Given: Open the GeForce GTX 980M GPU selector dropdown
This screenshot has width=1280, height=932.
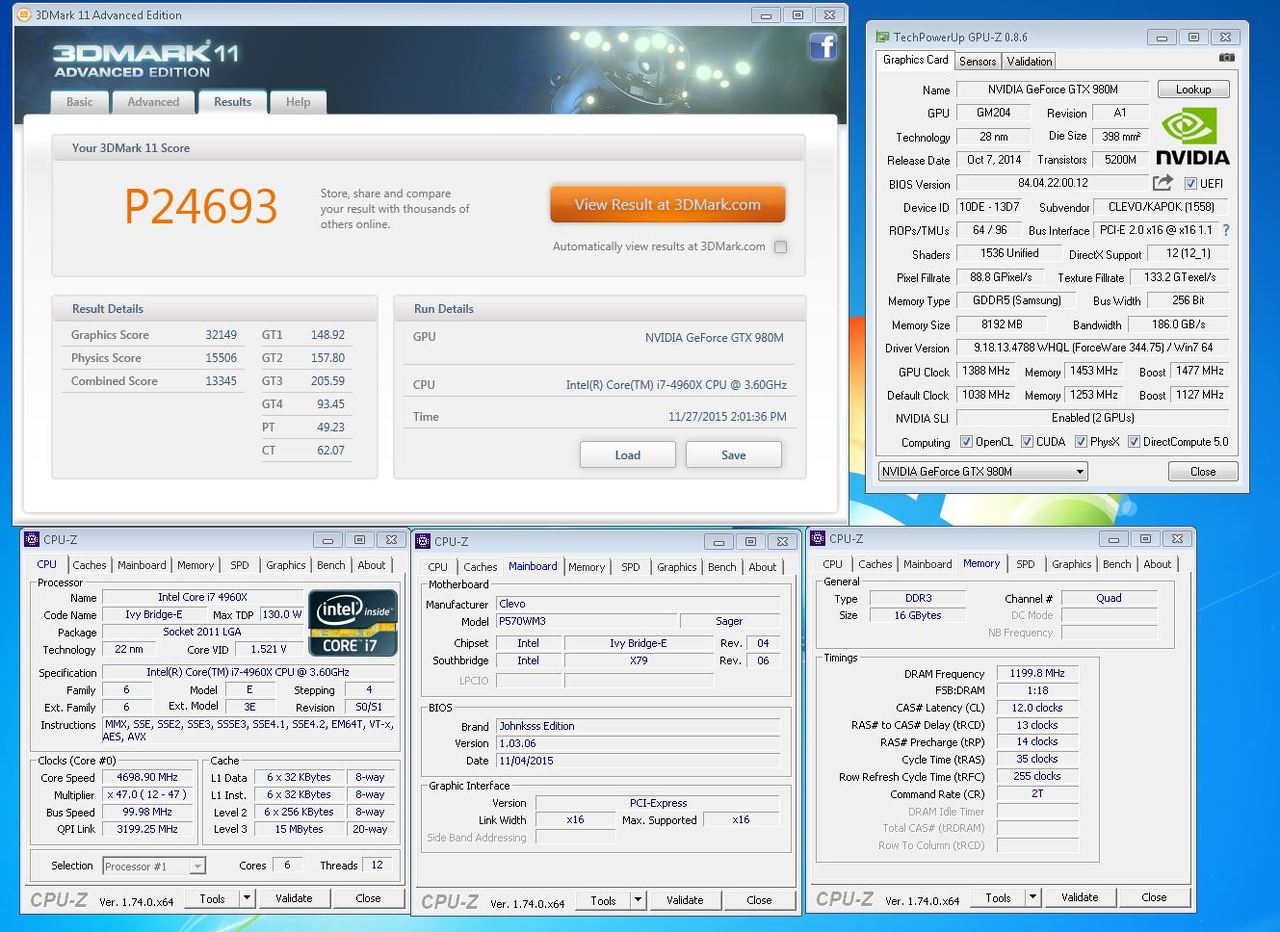Looking at the screenshot, I should [982, 472].
